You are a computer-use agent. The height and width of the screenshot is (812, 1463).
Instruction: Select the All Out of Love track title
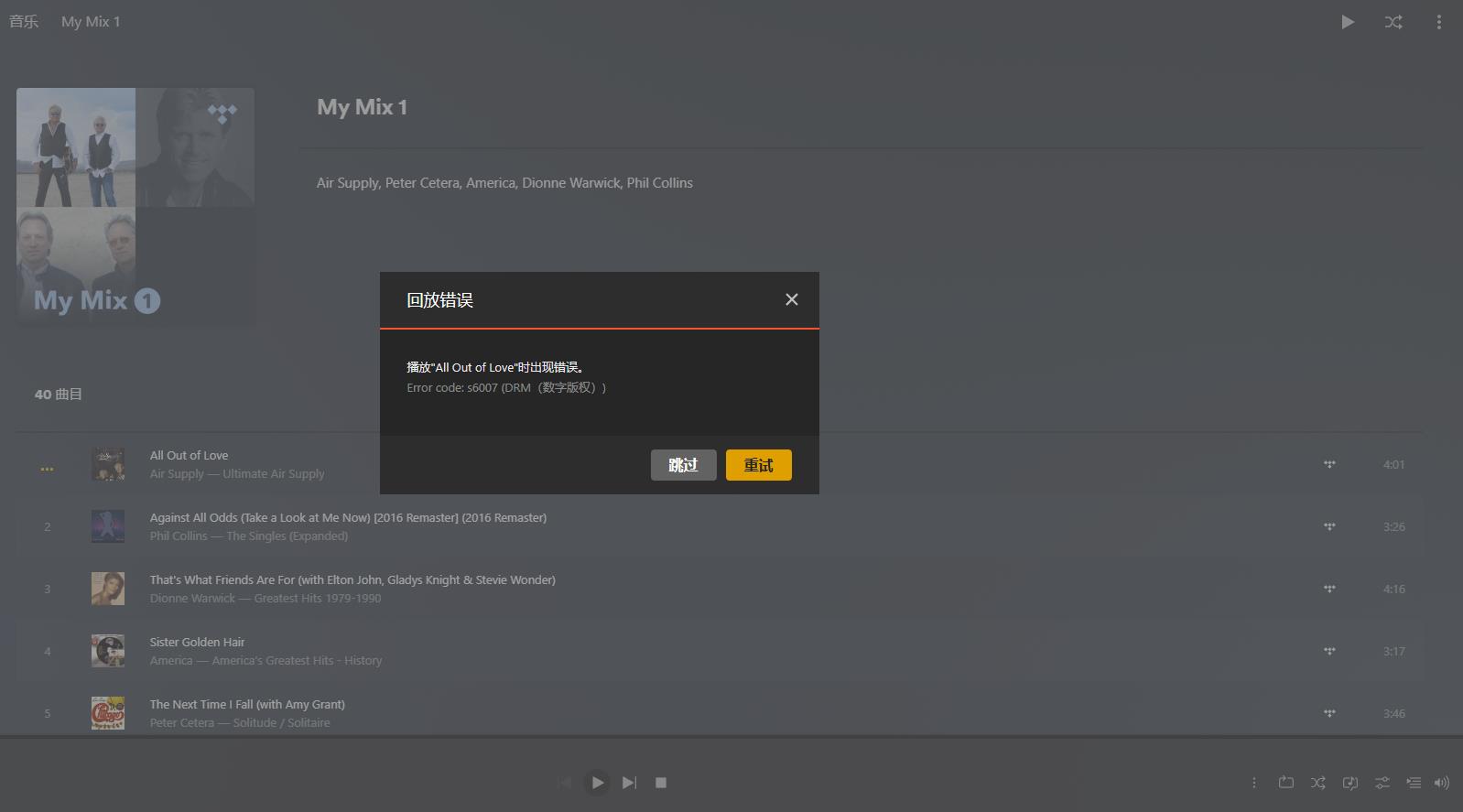point(189,455)
